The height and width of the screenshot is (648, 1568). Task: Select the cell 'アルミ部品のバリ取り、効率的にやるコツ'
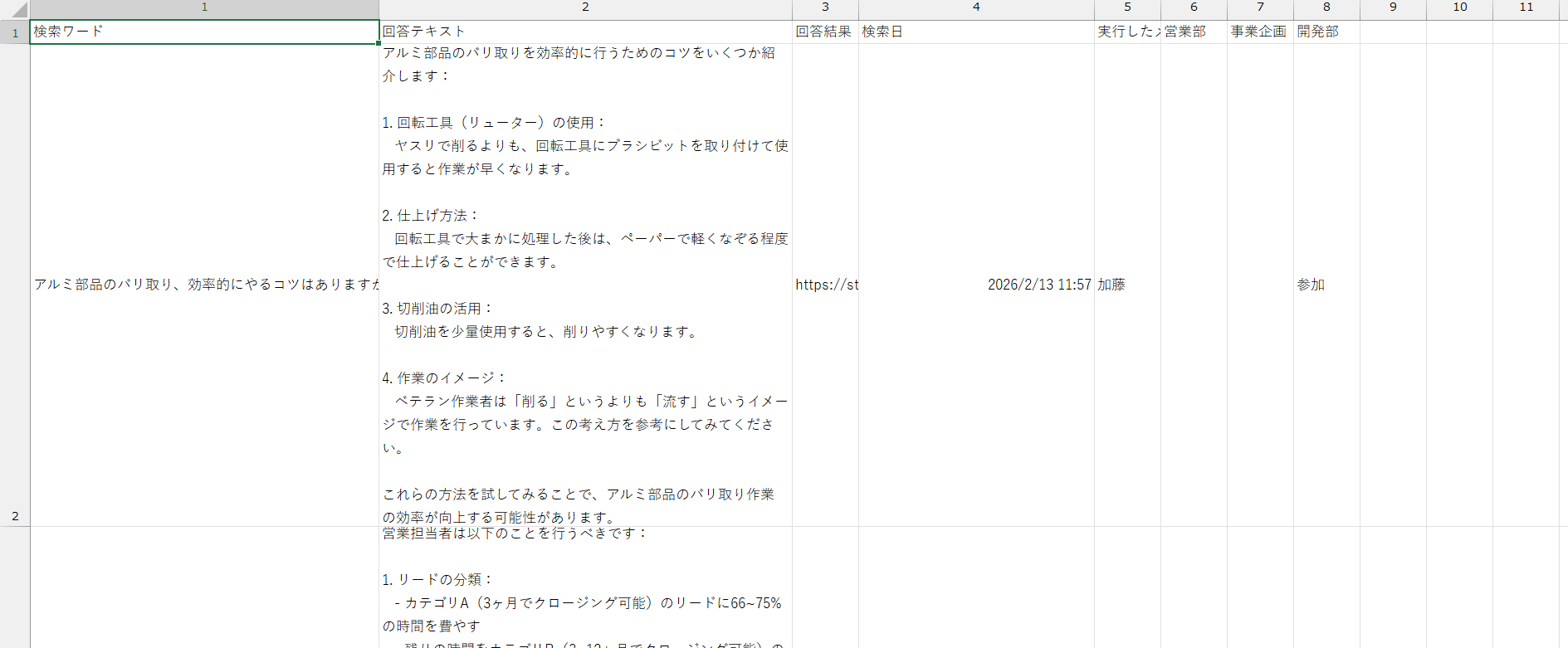coord(204,285)
